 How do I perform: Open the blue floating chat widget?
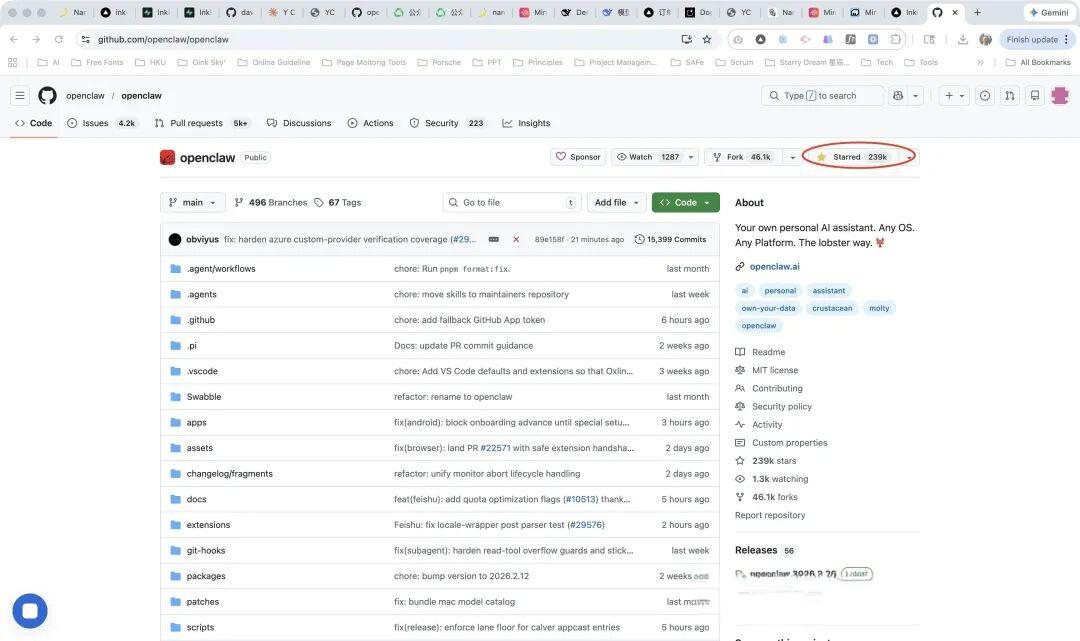[30, 611]
